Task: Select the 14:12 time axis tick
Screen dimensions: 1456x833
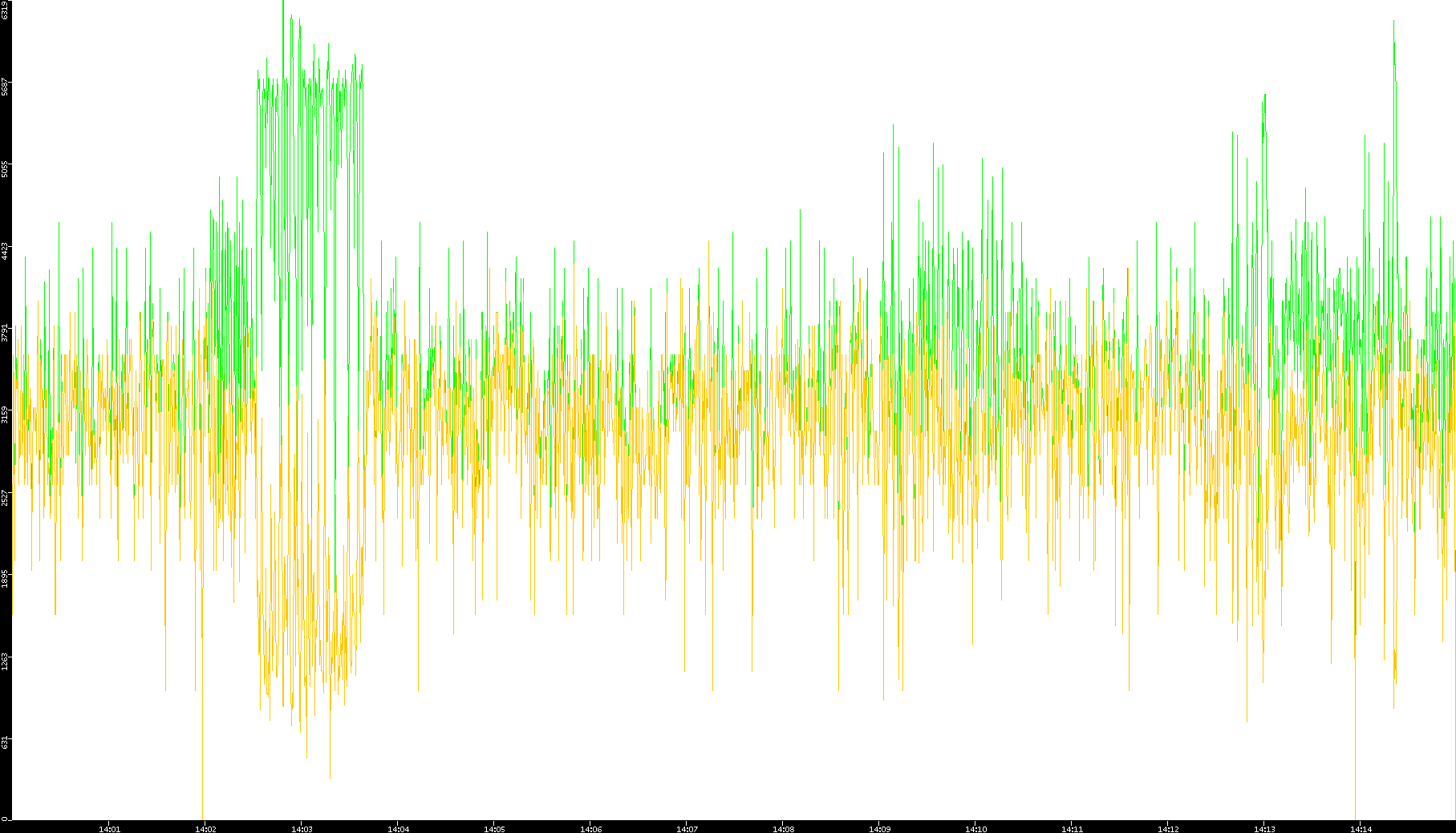Action: click(x=1168, y=828)
